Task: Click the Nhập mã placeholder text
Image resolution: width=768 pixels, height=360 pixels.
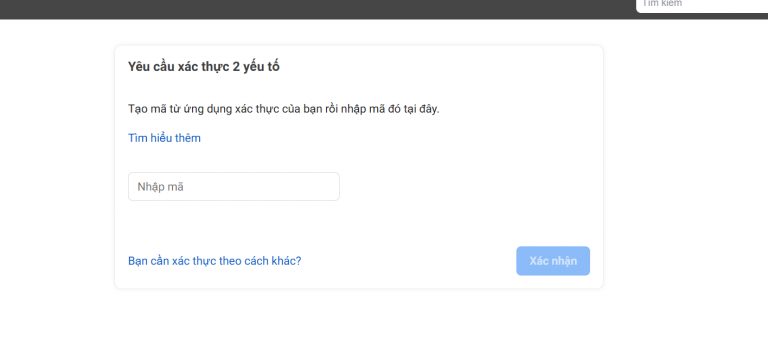Action: click(160, 187)
